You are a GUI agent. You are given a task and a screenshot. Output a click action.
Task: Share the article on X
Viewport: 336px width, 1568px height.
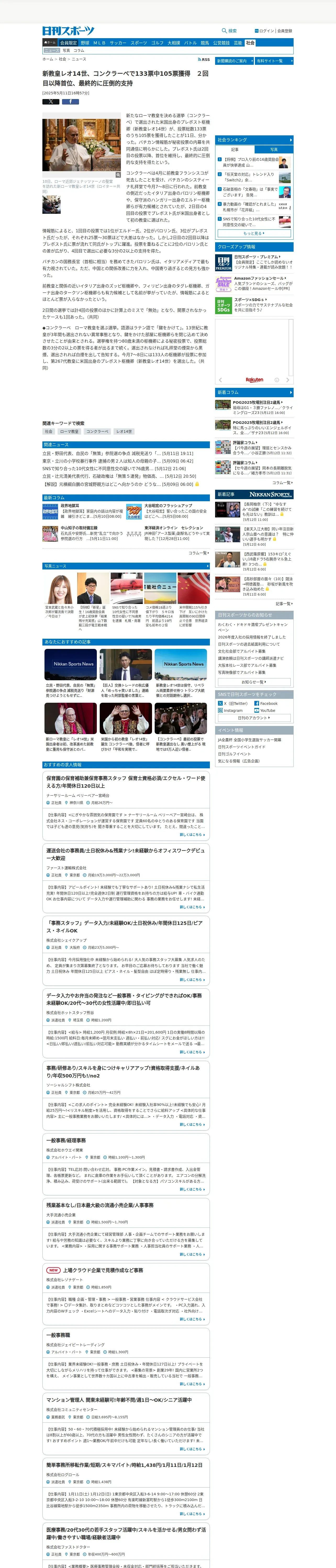tap(51, 102)
